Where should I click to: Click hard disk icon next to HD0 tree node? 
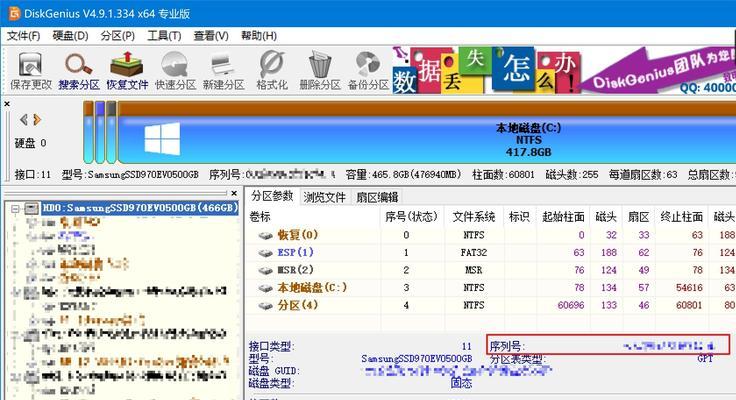pos(31,208)
